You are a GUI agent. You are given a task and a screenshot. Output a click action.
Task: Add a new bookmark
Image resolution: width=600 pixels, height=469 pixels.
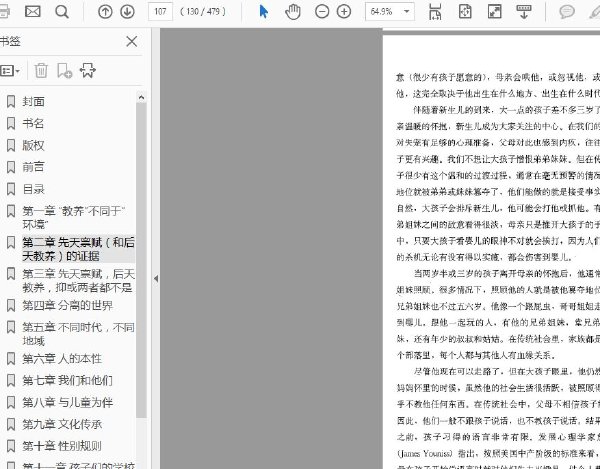click(x=64, y=70)
